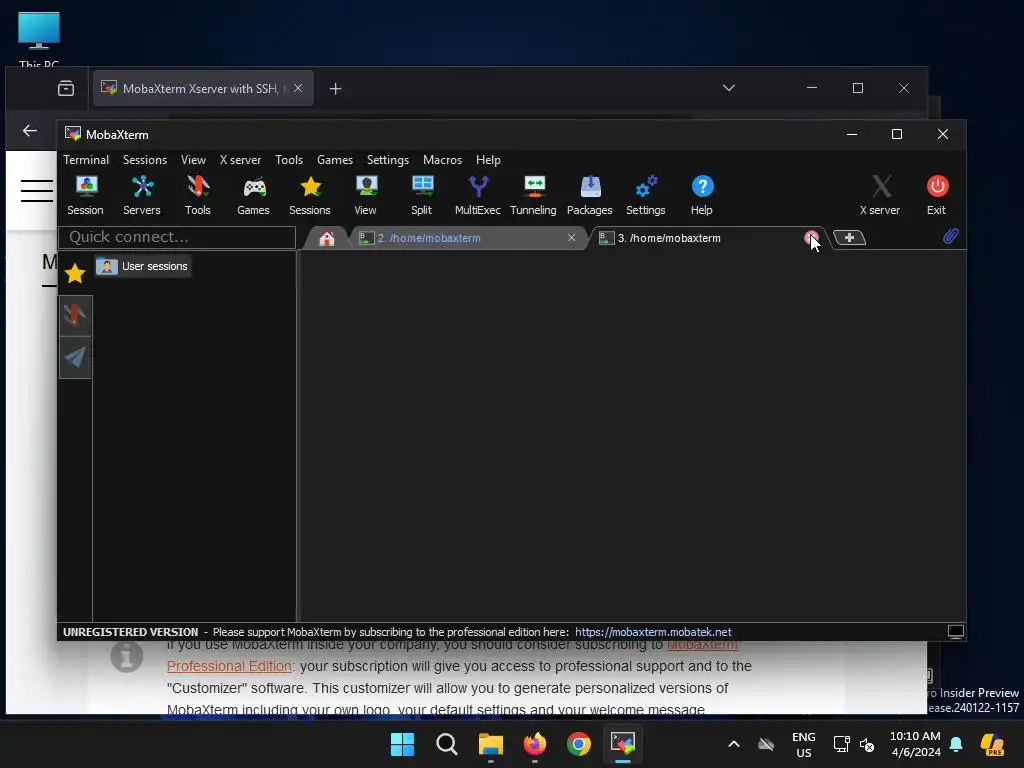Viewport: 1024px width, 768px height.
Task: Open the Tools sidebar tab icon
Action: pyautogui.click(x=75, y=315)
